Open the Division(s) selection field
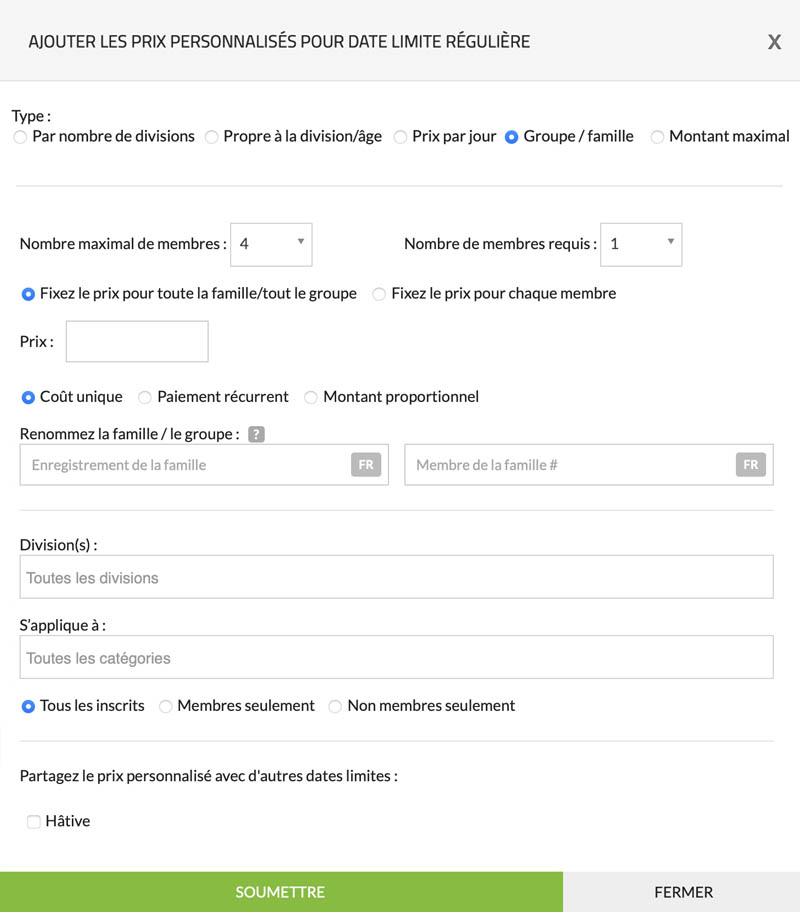The height and width of the screenshot is (912, 800). tap(396, 577)
